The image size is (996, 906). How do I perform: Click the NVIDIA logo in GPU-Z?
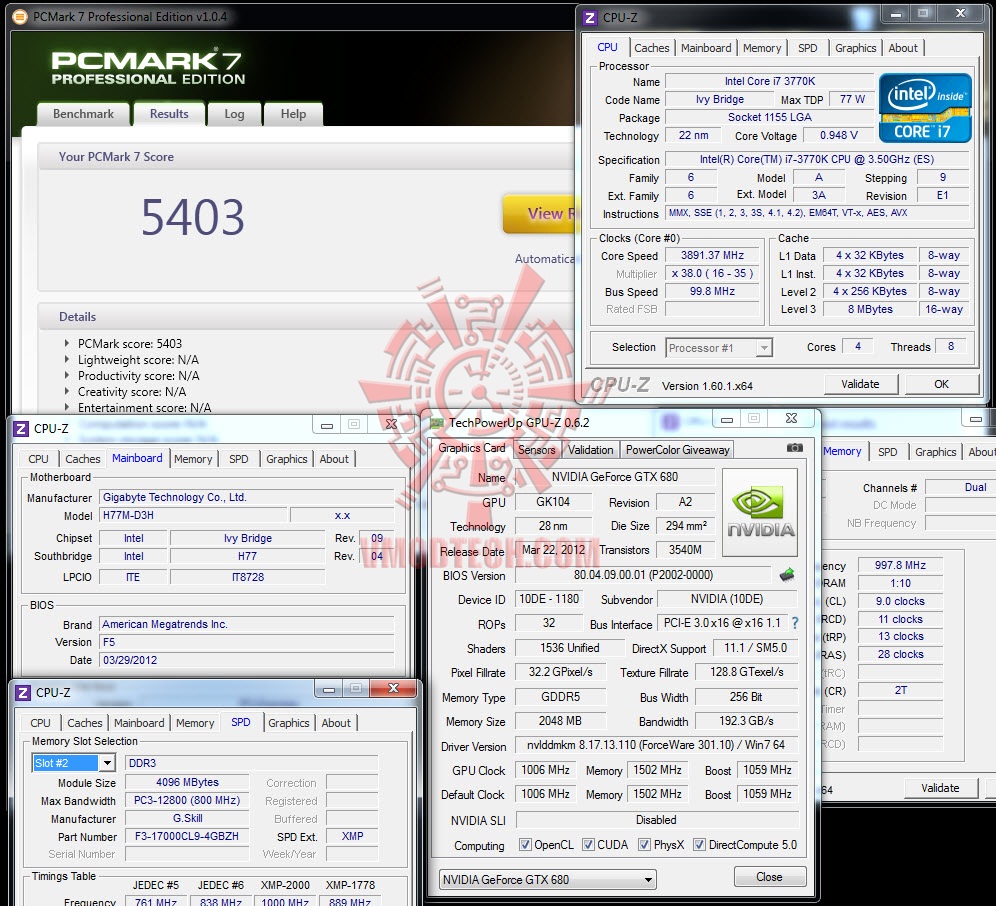[760, 513]
